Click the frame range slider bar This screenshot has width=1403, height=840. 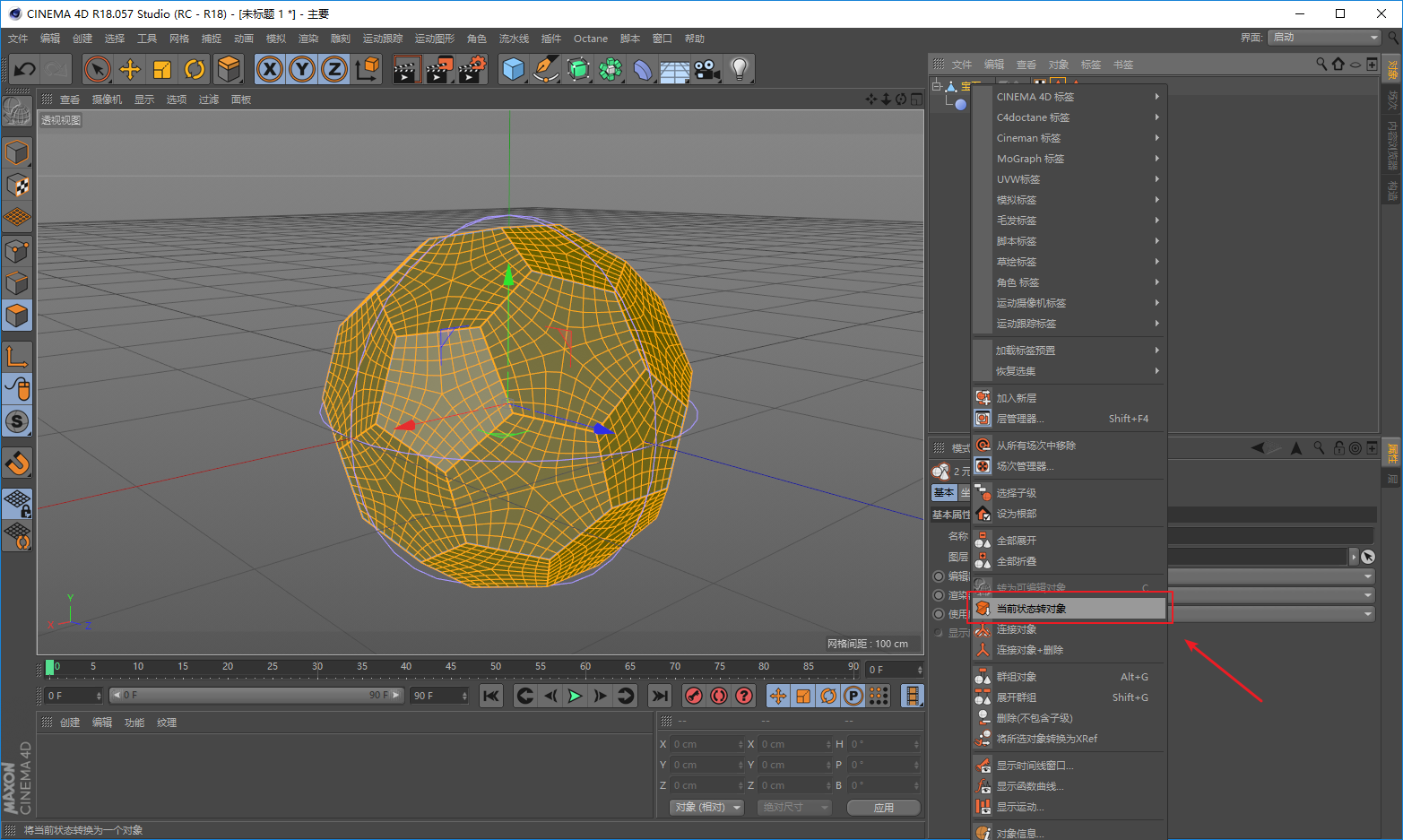256,696
